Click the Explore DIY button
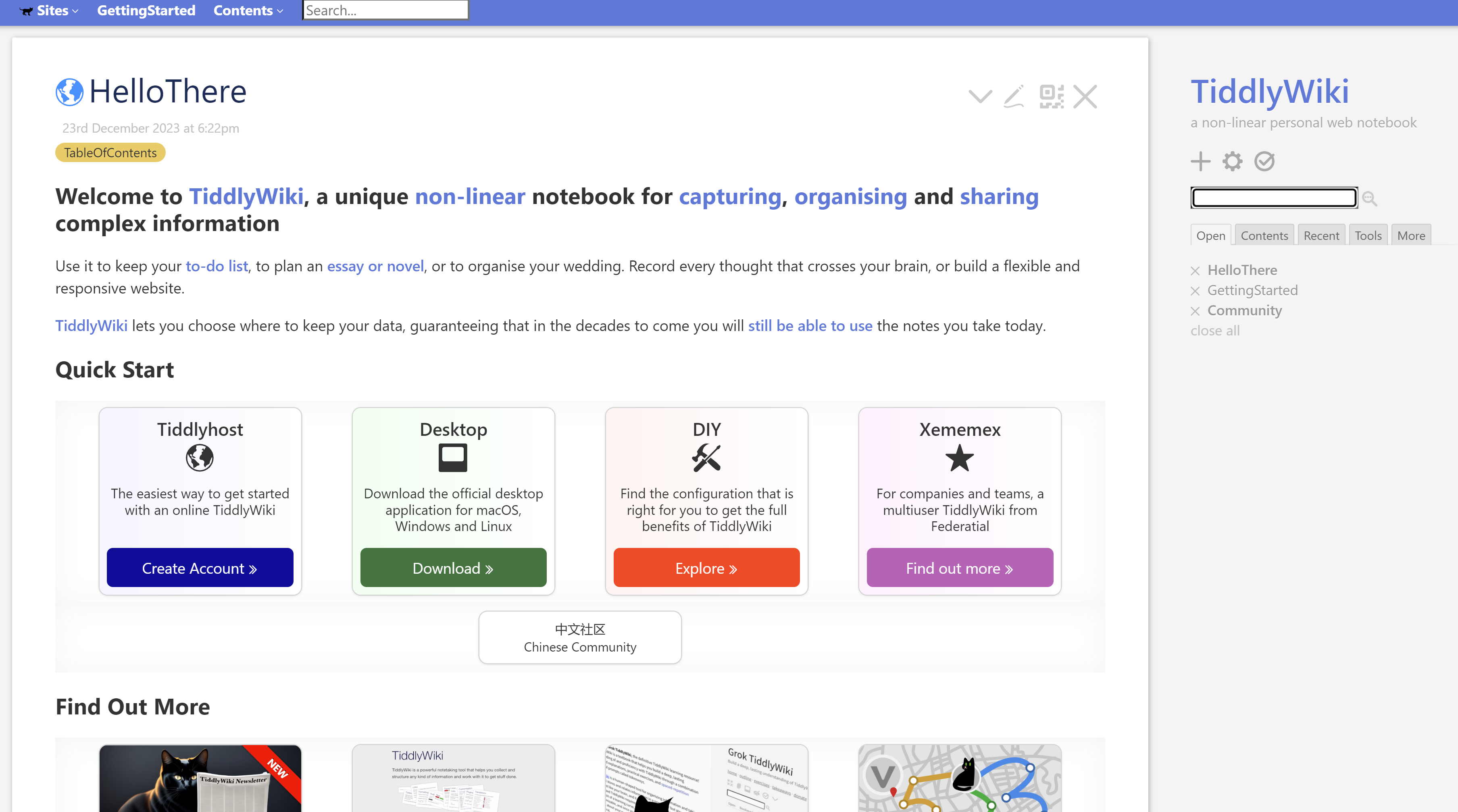Viewport: 1458px width, 812px height. click(x=706, y=567)
